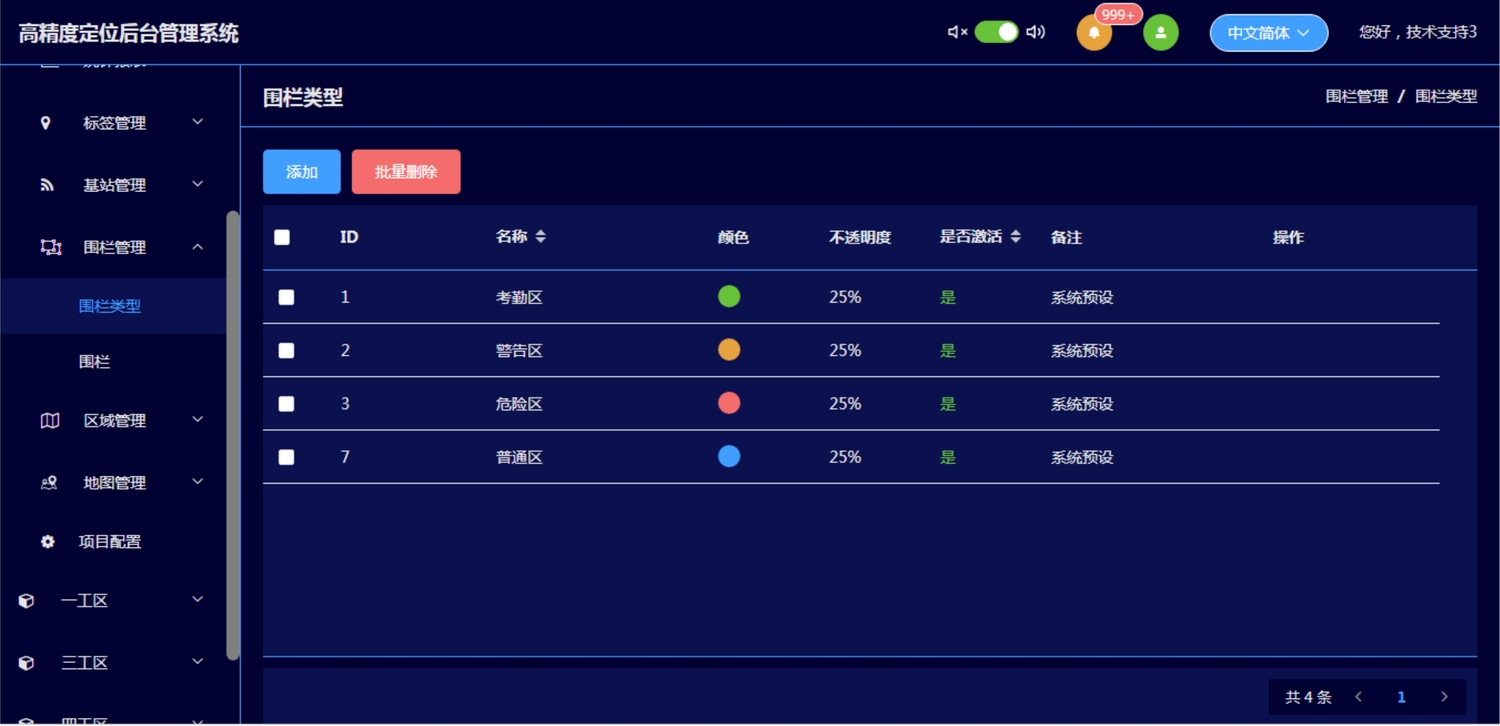Click the 围栏管理 breadcrumb link

tap(1357, 97)
